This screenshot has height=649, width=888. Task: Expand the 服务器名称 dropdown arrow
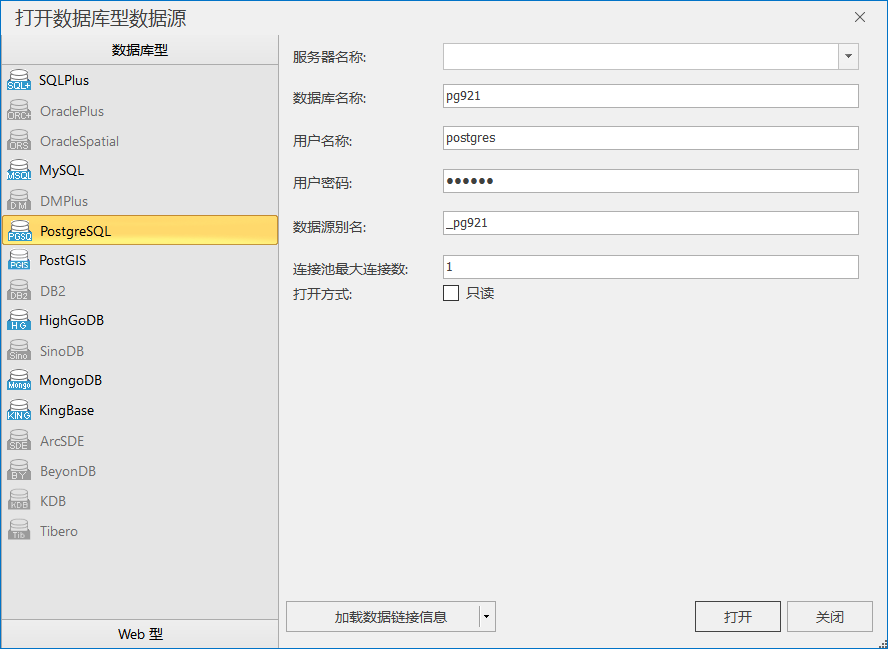(848, 57)
